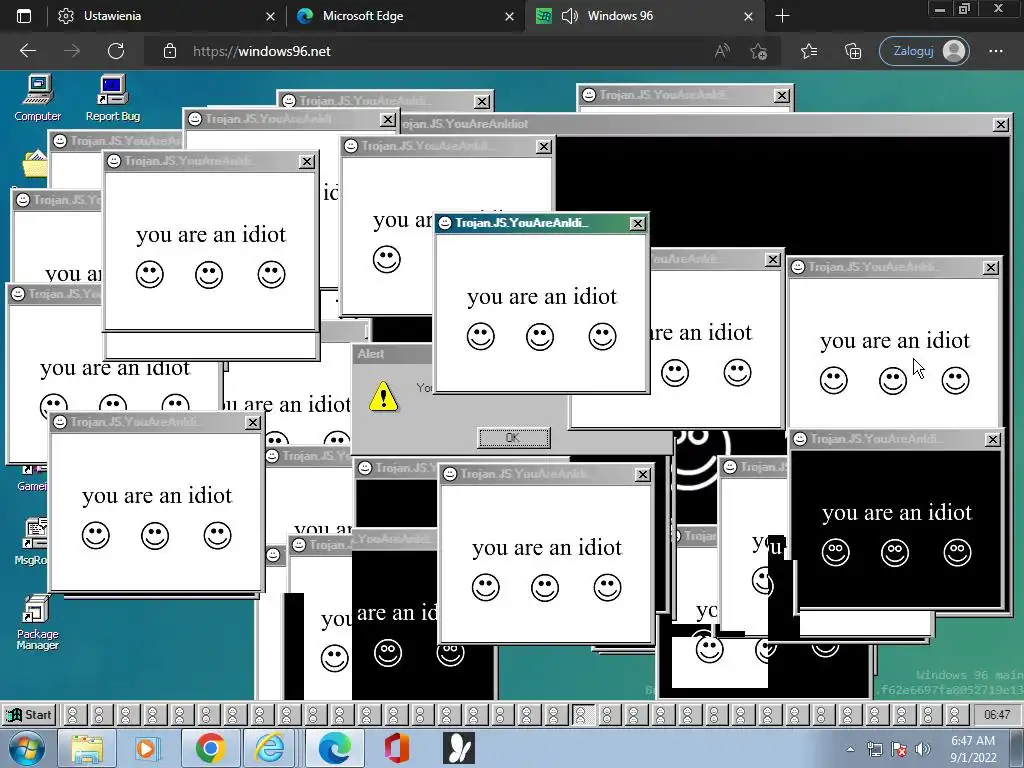Open the Report Bug desktop icon
This screenshot has width=1024, height=768.
pos(112,98)
